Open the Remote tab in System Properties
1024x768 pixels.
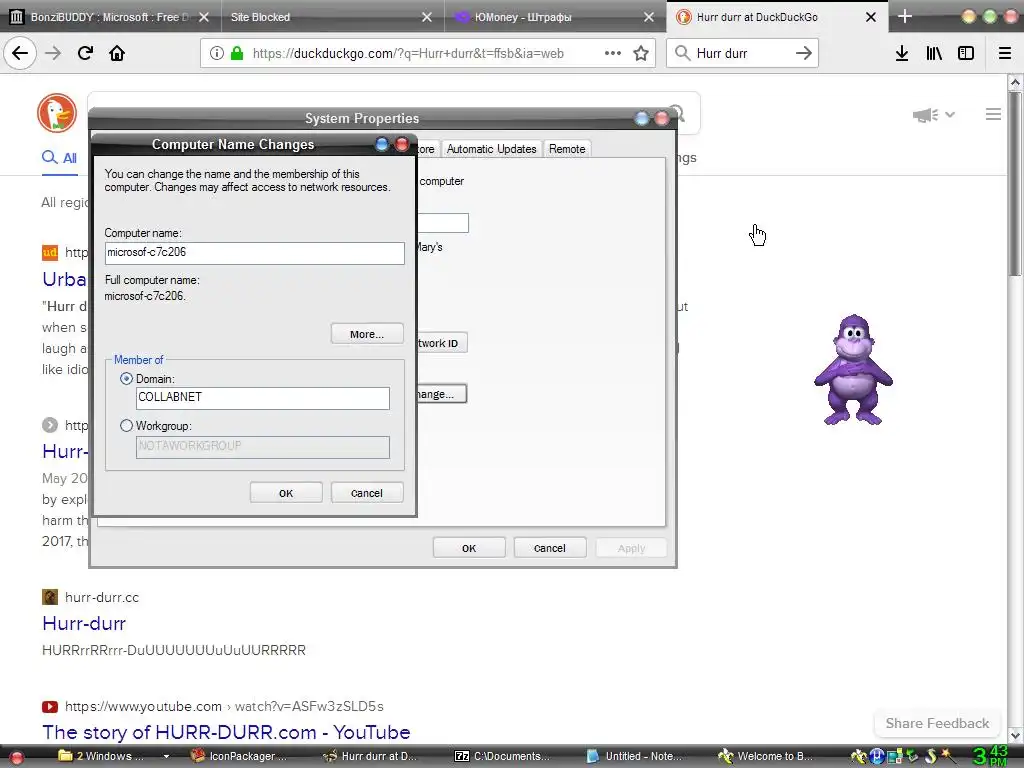pyautogui.click(x=567, y=149)
